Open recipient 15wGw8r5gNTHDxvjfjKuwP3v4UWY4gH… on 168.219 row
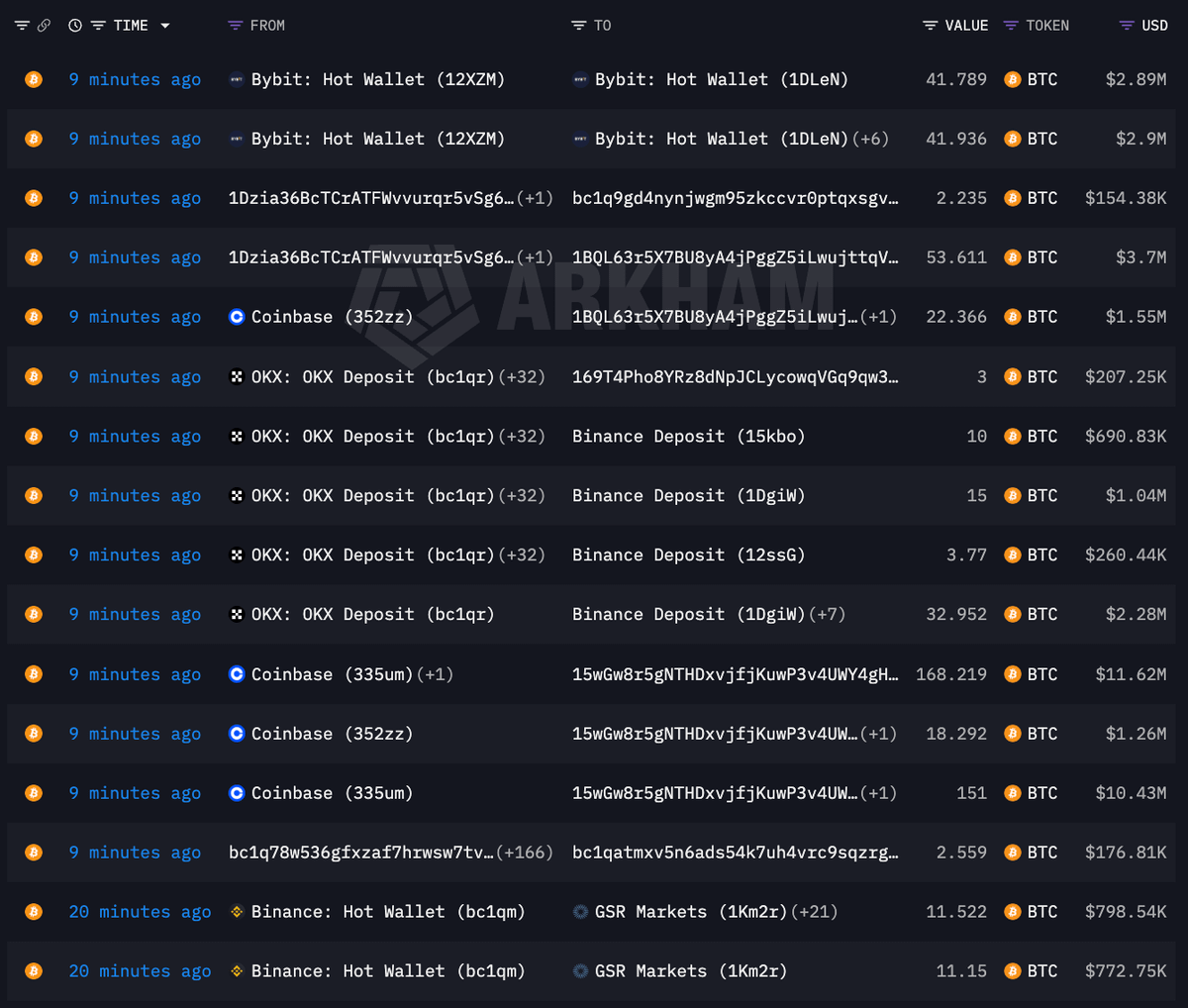1188x1008 pixels. pyautogui.click(x=736, y=674)
